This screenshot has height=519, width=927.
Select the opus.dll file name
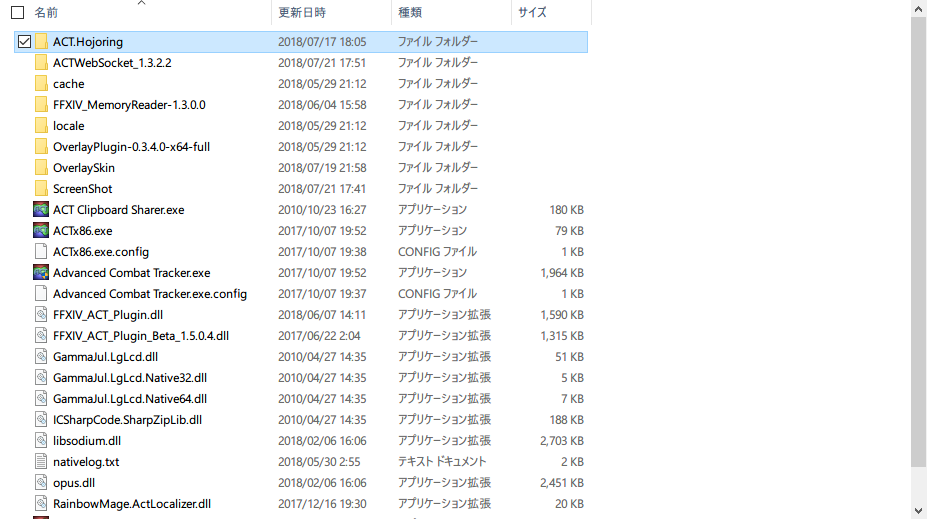click(x=74, y=482)
